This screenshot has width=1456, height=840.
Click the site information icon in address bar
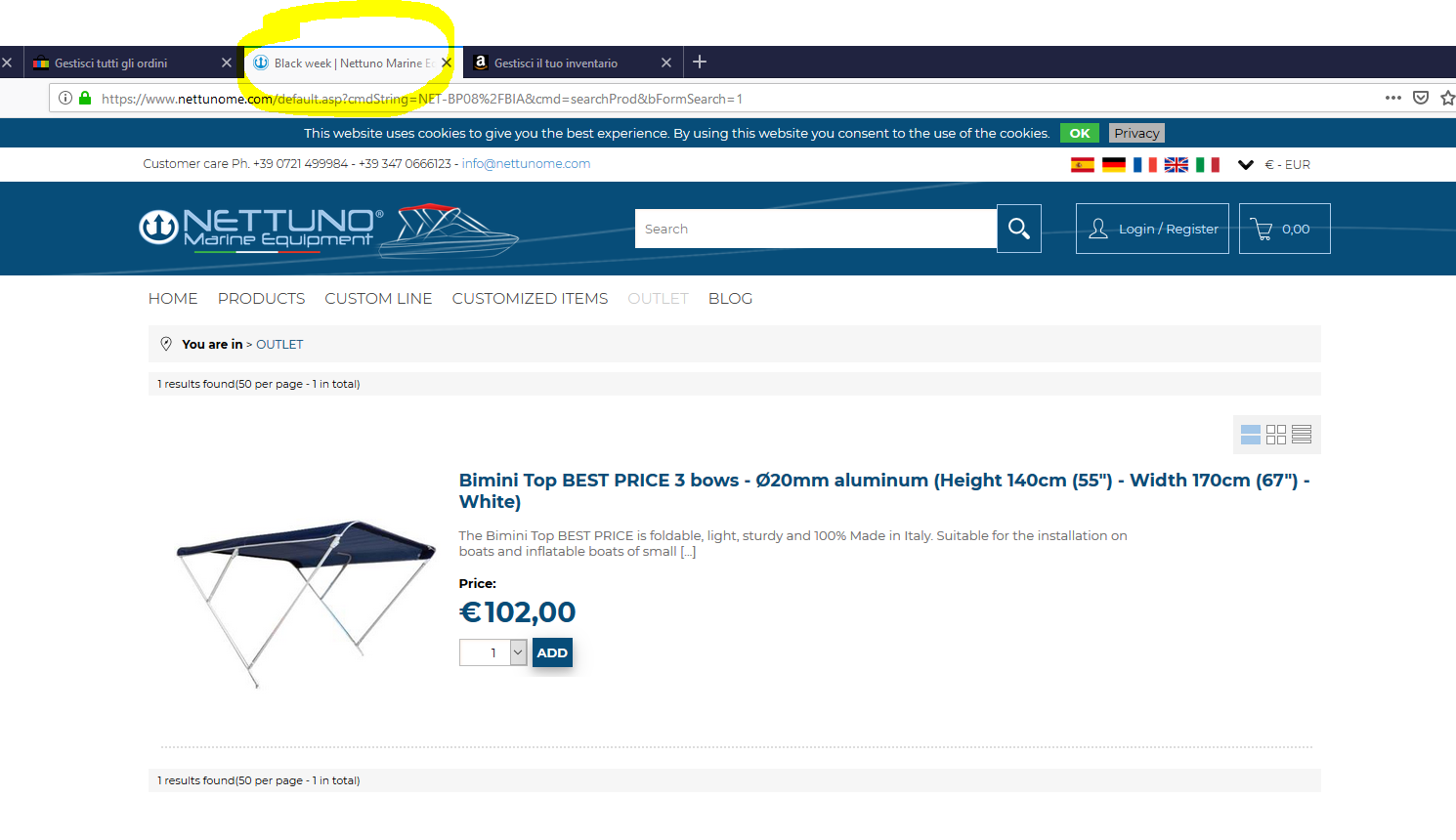point(65,98)
